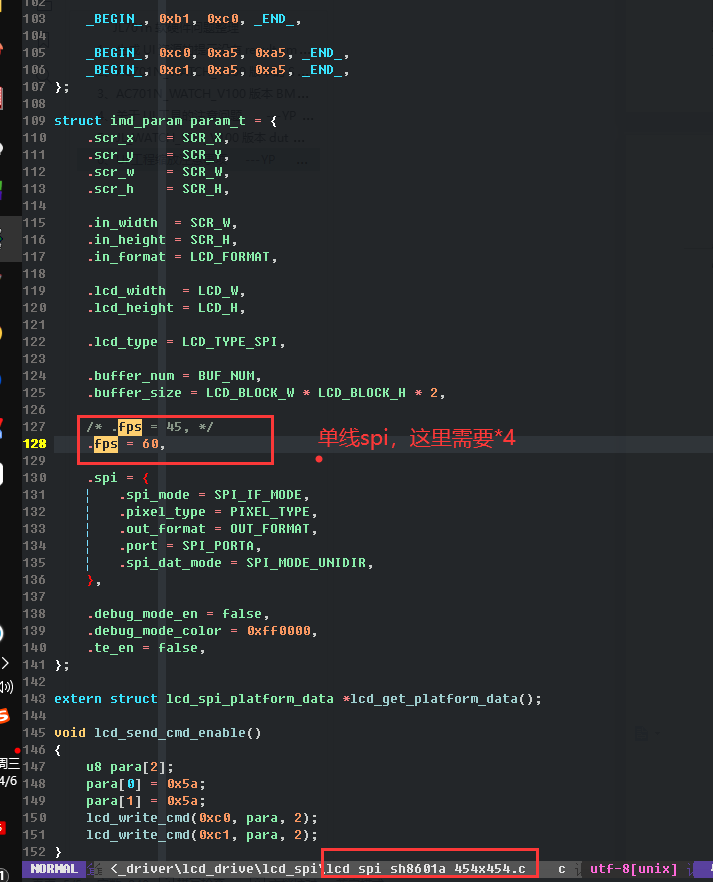Click _END_ on line 106
This screenshot has height=882, width=713.
tap(322, 70)
